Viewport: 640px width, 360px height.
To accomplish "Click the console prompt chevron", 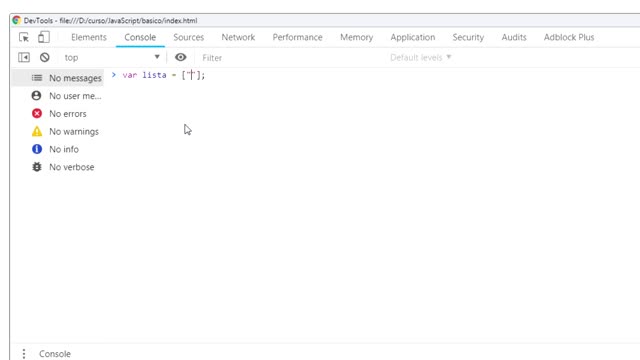I will (114, 75).
